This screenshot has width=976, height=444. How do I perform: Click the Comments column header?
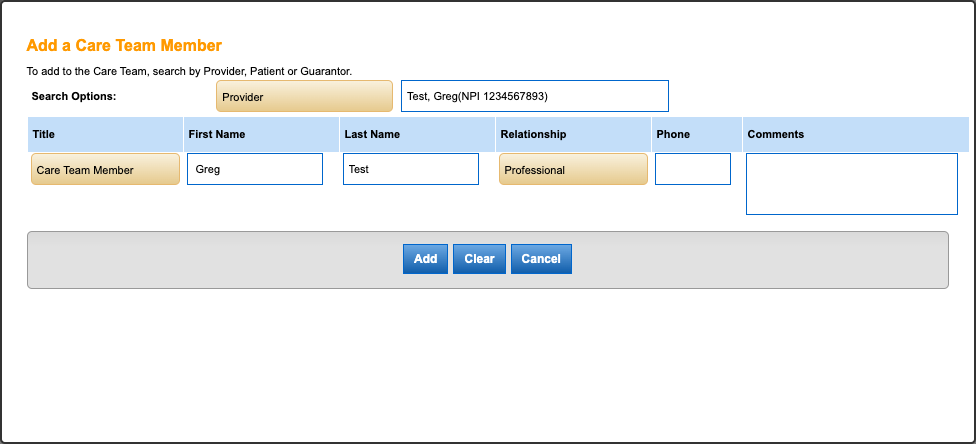pyautogui.click(x=776, y=134)
